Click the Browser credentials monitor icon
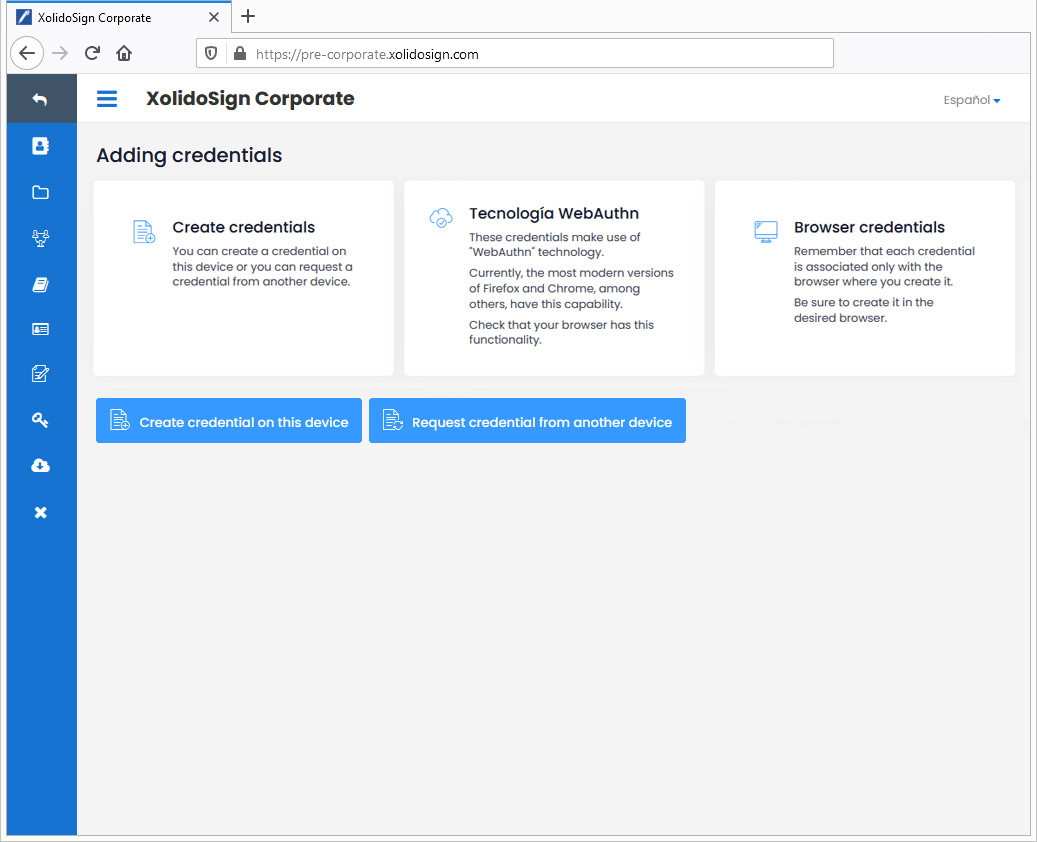1037x842 pixels. point(766,232)
